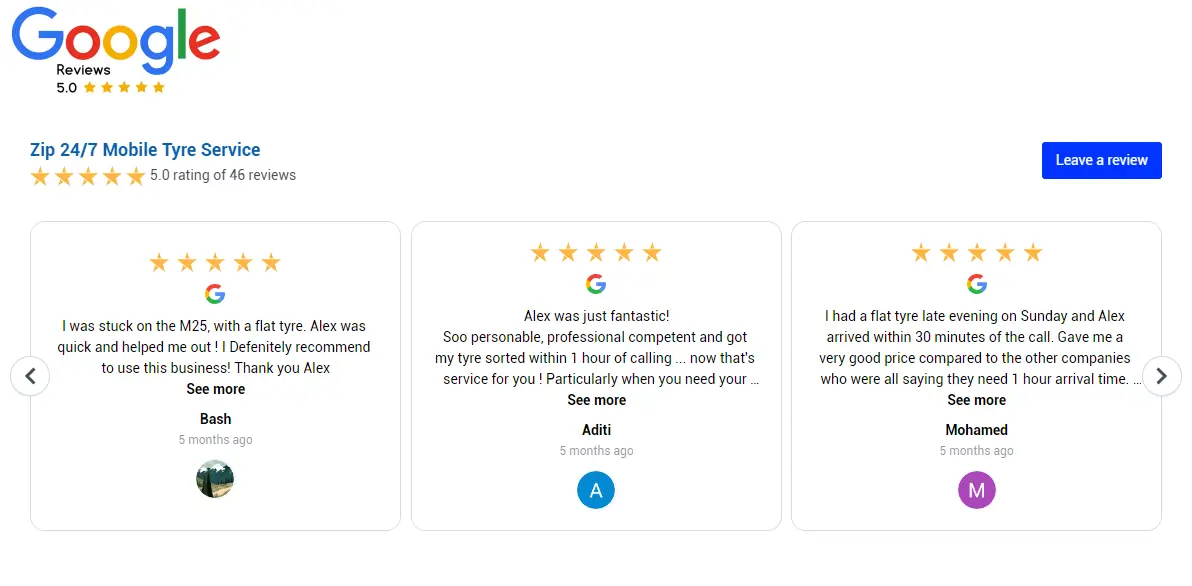Expand Bash's review with See more
The height and width of the screenshot is (586, 1192).
215,389
